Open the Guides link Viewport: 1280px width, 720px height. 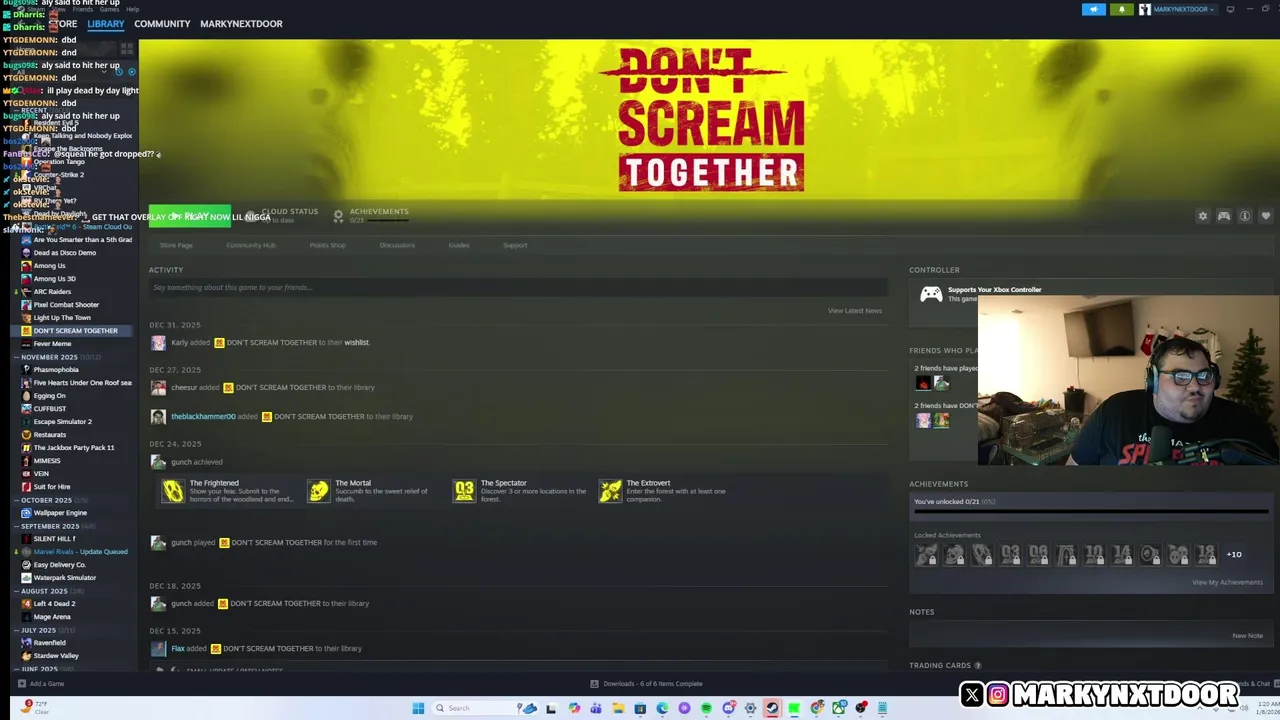[x=459, y=245]
